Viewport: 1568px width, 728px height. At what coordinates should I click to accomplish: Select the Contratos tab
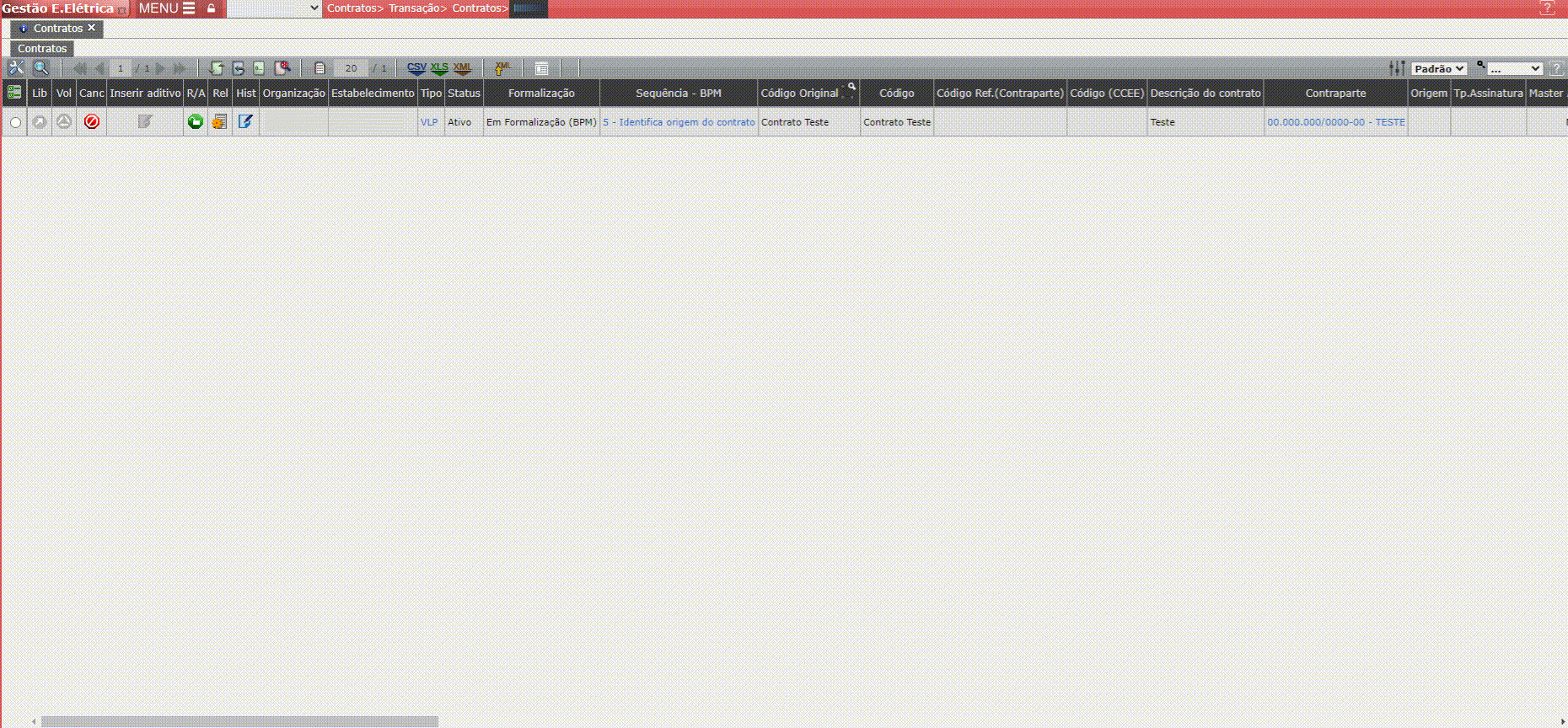57,29
